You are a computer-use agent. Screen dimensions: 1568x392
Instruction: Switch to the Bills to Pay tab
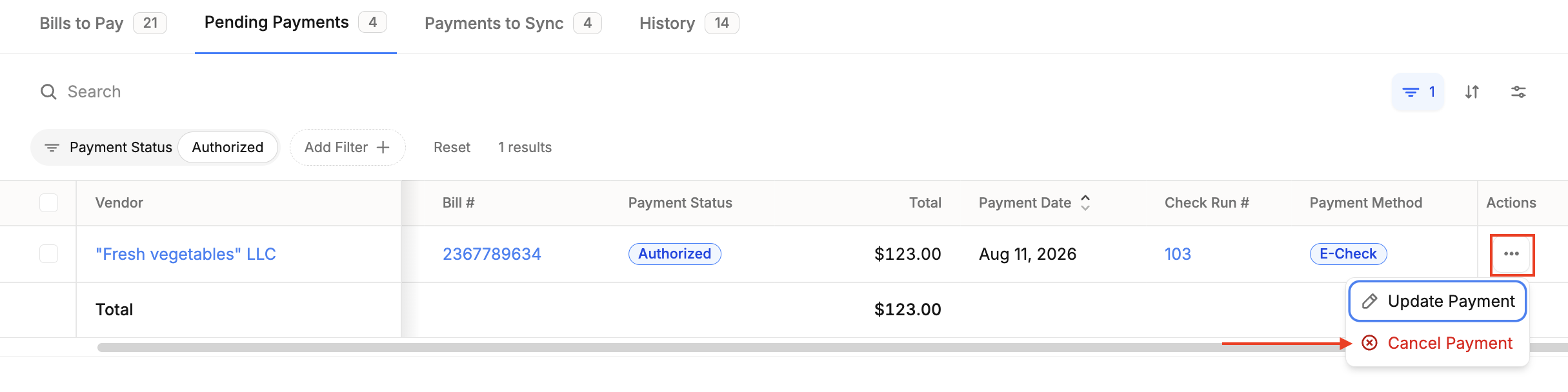(103, 23)
